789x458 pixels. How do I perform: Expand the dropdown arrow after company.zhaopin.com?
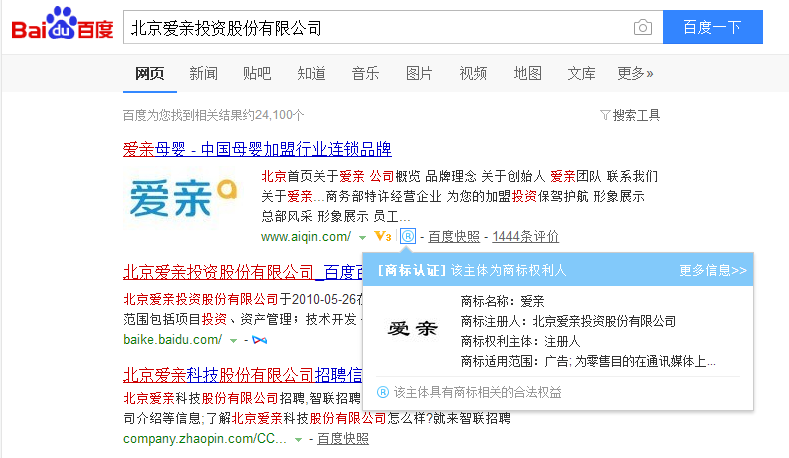(x=298, y=440)
